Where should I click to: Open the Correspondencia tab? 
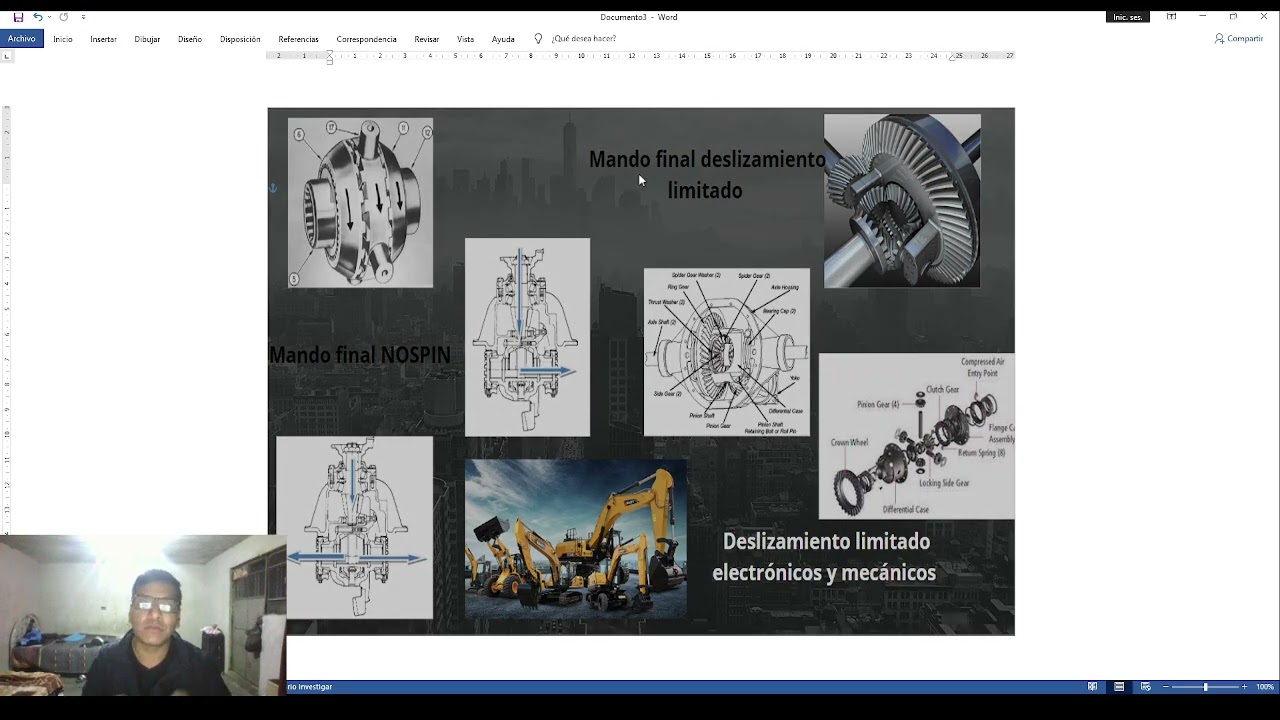point(366,39)
